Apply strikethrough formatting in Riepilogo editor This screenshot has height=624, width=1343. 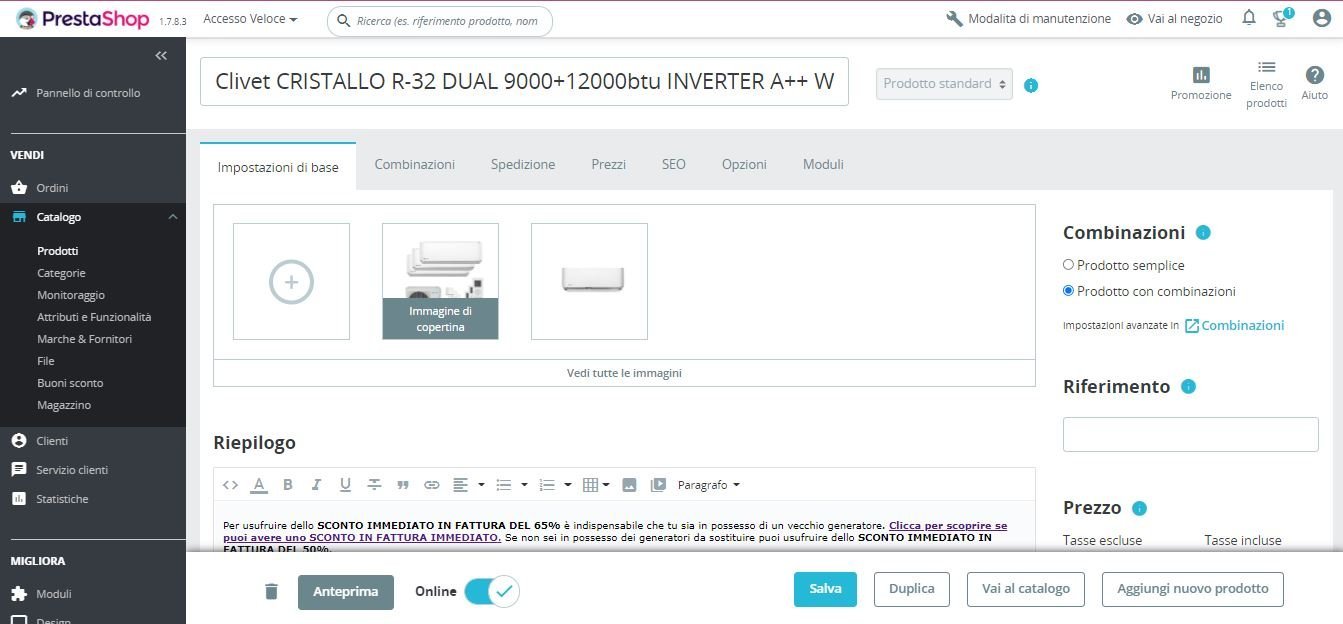374,485
